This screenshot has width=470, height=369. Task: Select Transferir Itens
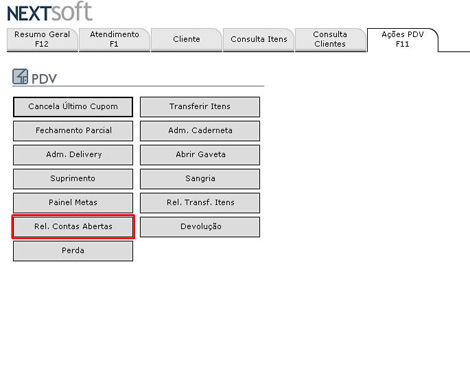pyautogui.click(x=200, y=107)
